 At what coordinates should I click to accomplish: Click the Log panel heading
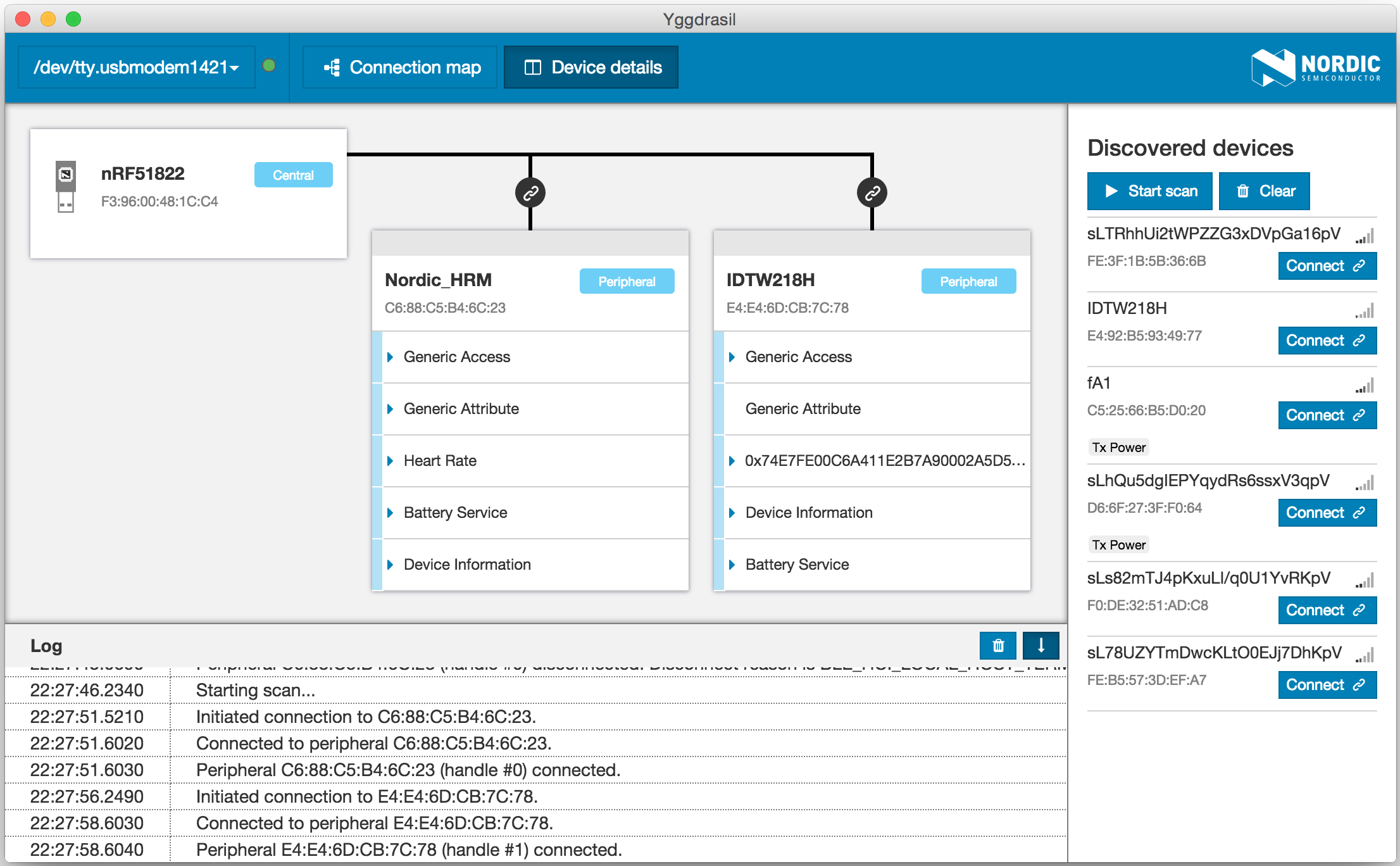click(x=46, y=646)
